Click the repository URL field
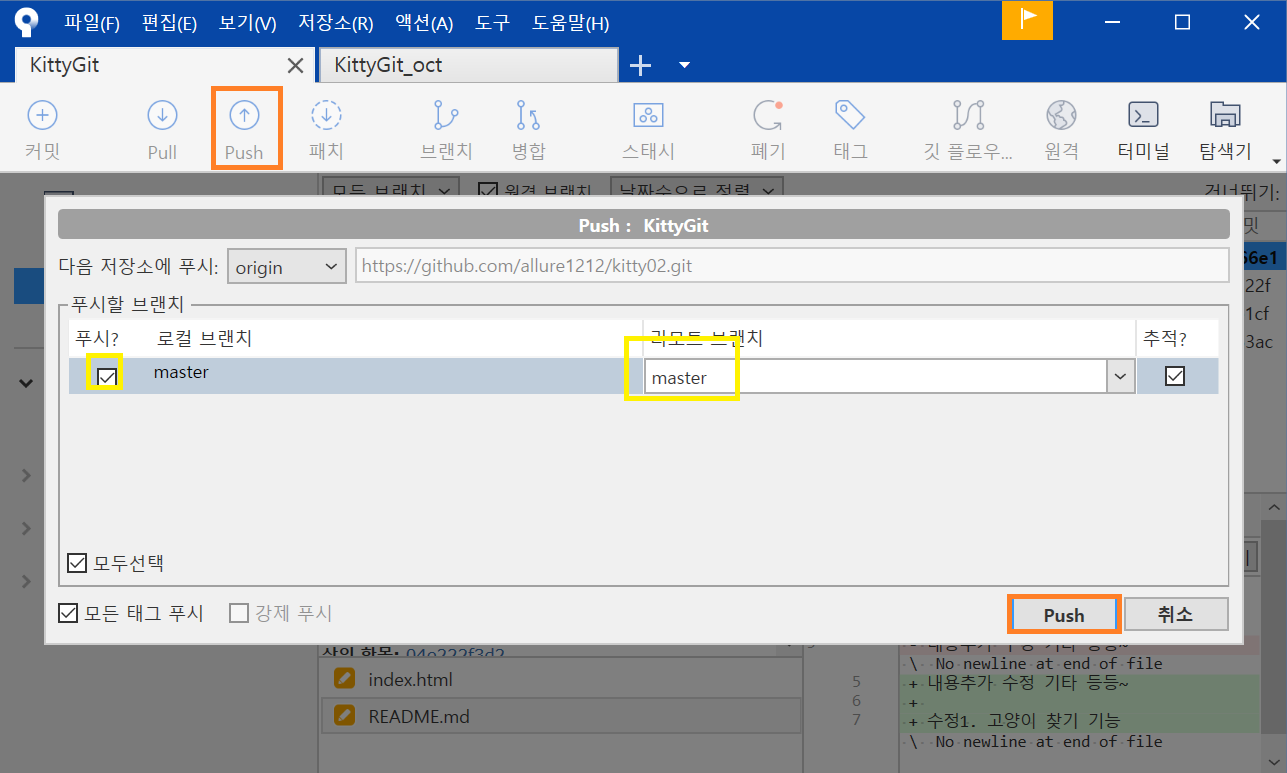The height and width of the screenshot is (773, 1287). pos(792,267)
